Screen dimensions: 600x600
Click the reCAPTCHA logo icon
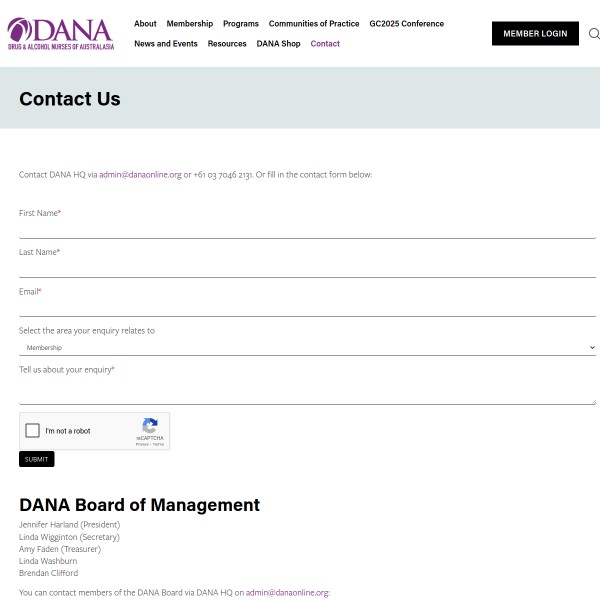point(150,426)
